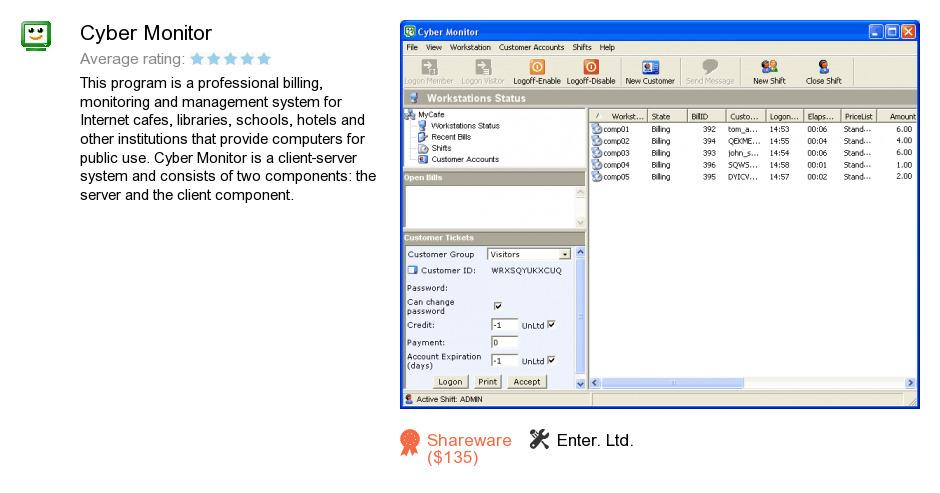Sort by the State column header
Image resolution: width=940 pixels, height=493 pixels.
[667, 116]
